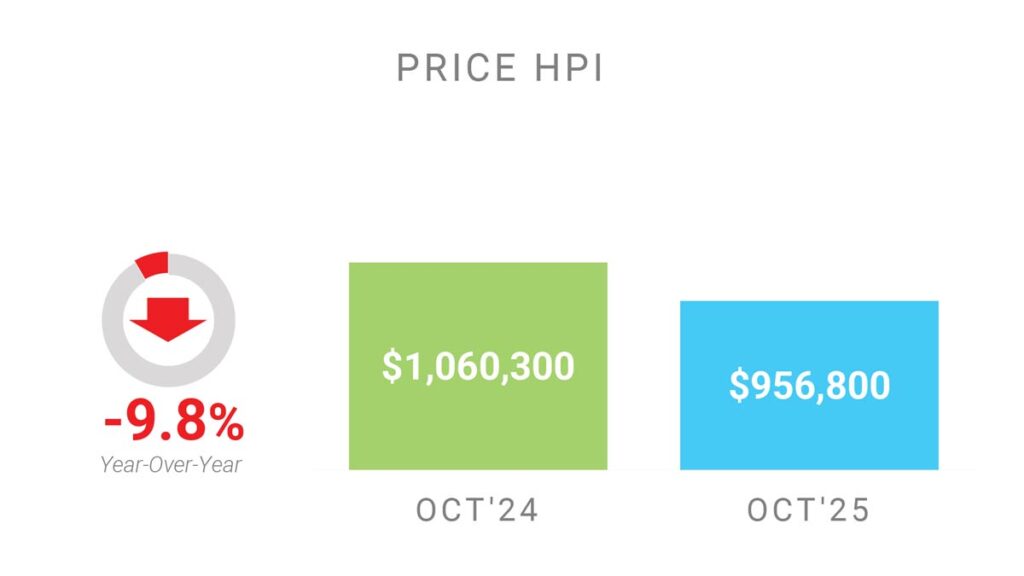1024x576 pixels.
Task: Click the $1,060,300 price value
Action: 478,366
